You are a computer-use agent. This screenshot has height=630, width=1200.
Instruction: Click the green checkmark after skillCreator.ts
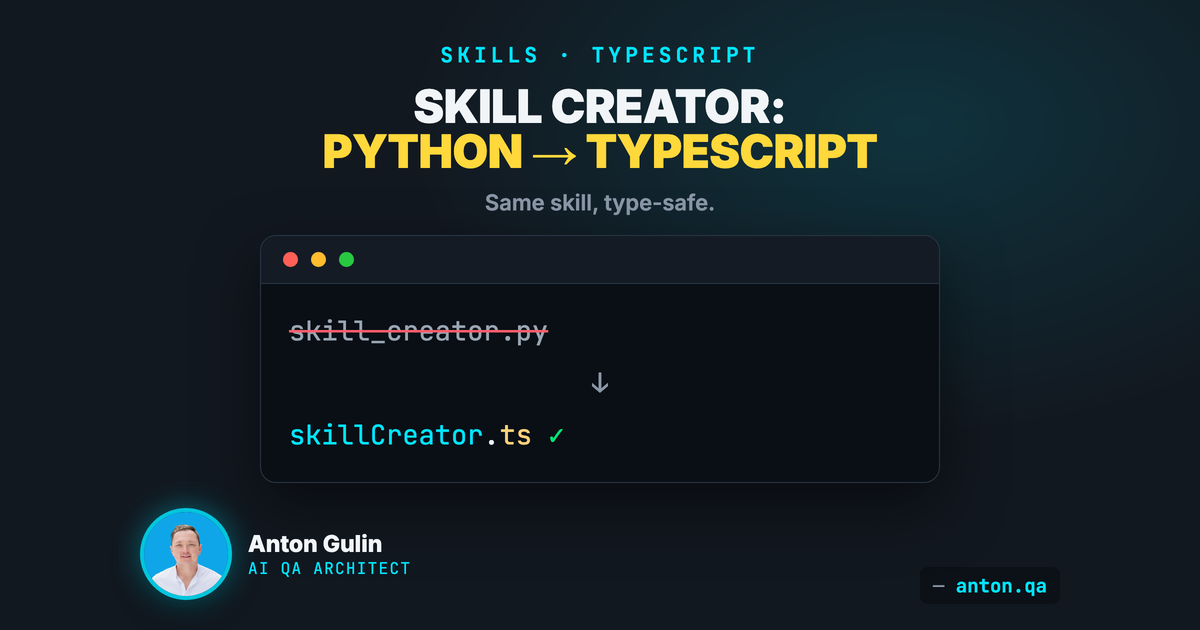[x=557, y=436]
